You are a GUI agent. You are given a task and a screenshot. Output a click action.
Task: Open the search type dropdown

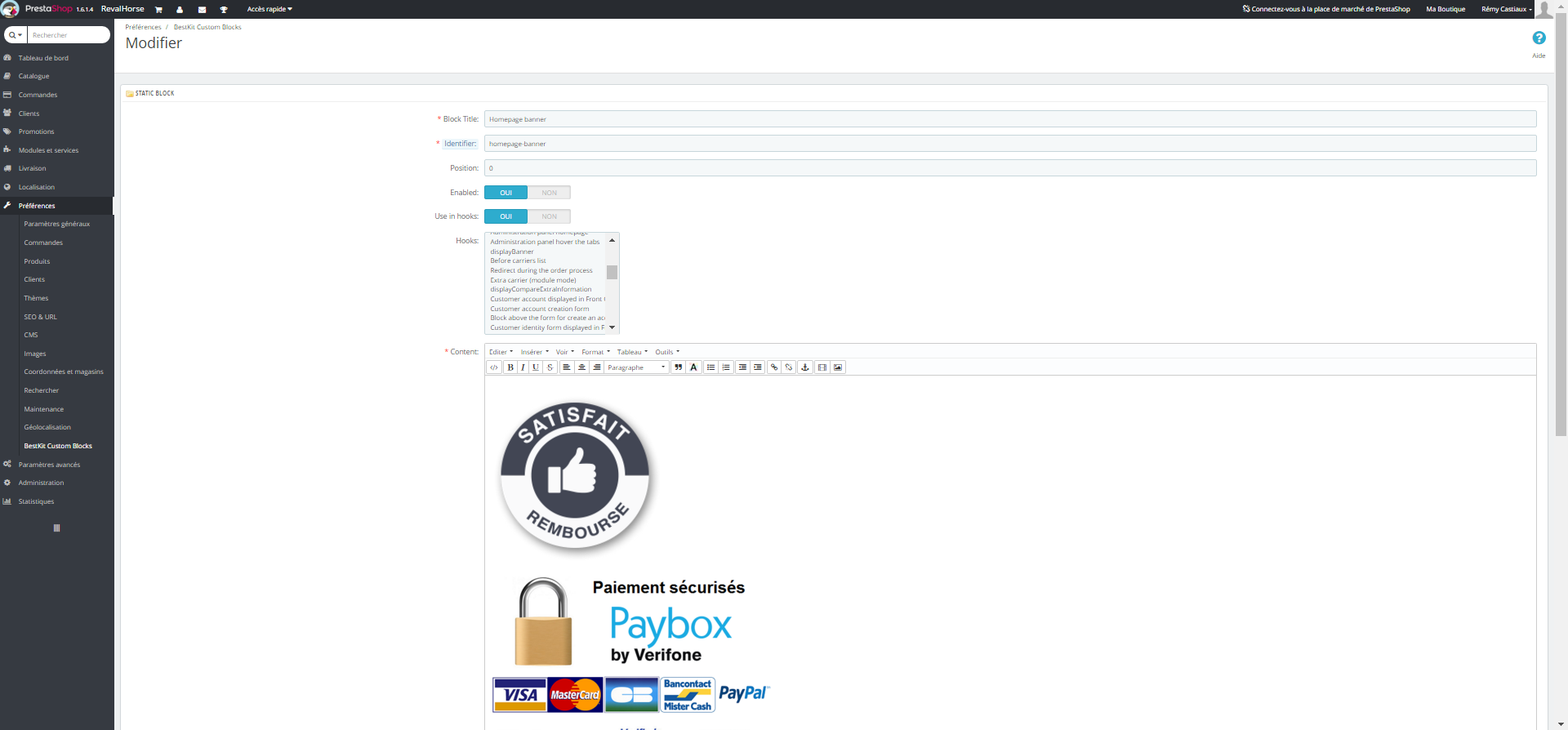[x=16, y=35]
